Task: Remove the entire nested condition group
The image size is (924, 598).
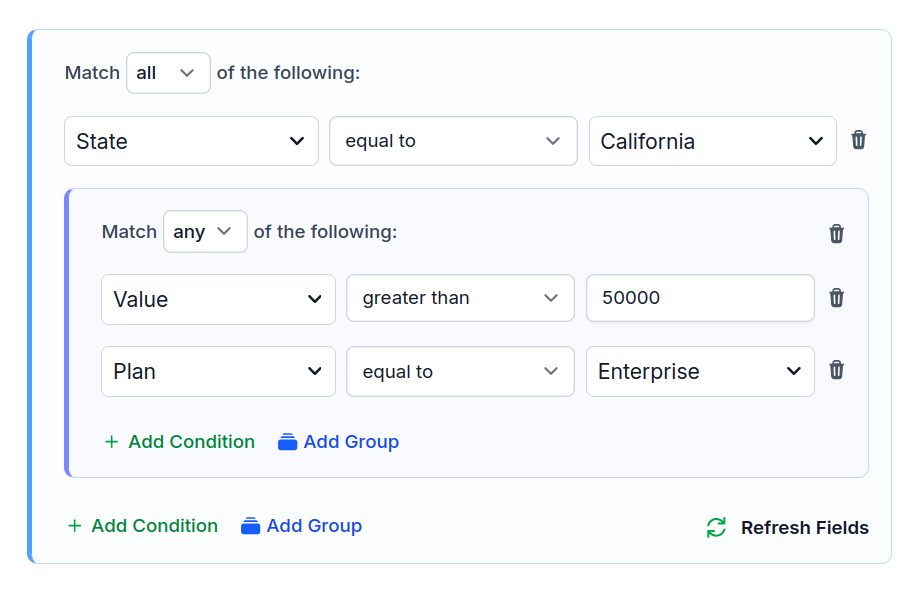Action: [836, 233]
